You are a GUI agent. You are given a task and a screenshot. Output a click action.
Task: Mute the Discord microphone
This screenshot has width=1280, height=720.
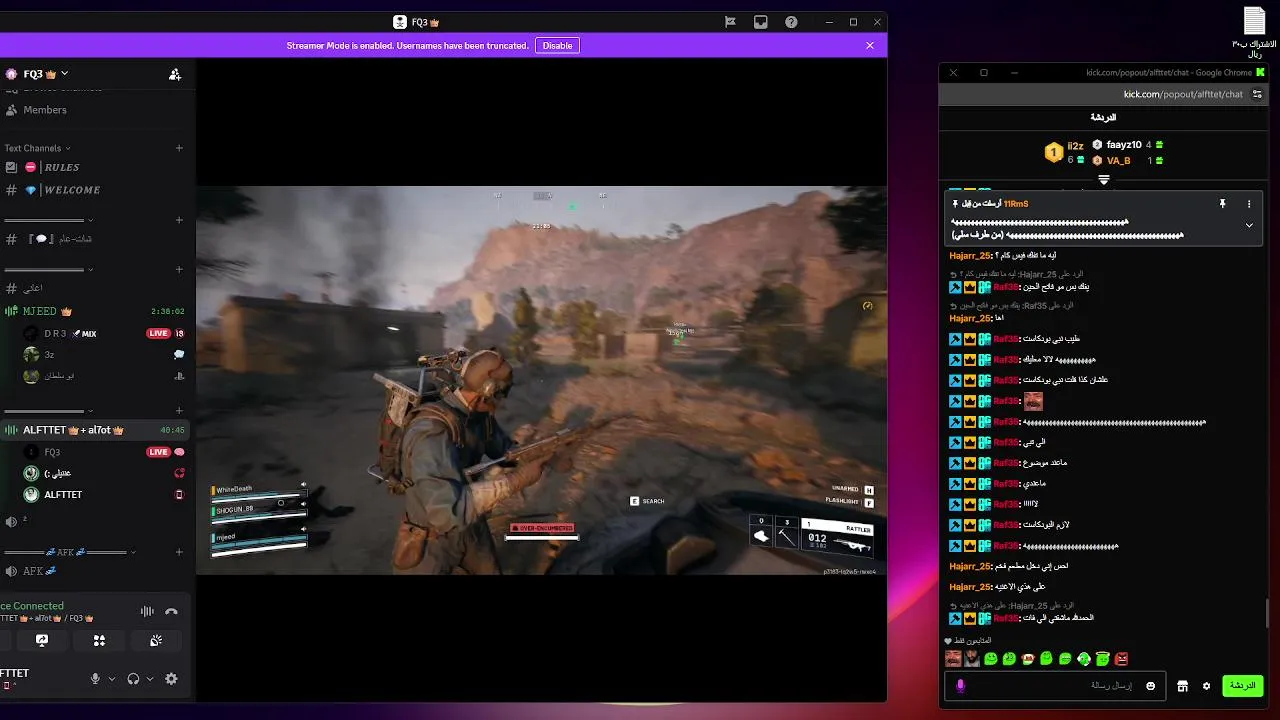coord(95,679)
